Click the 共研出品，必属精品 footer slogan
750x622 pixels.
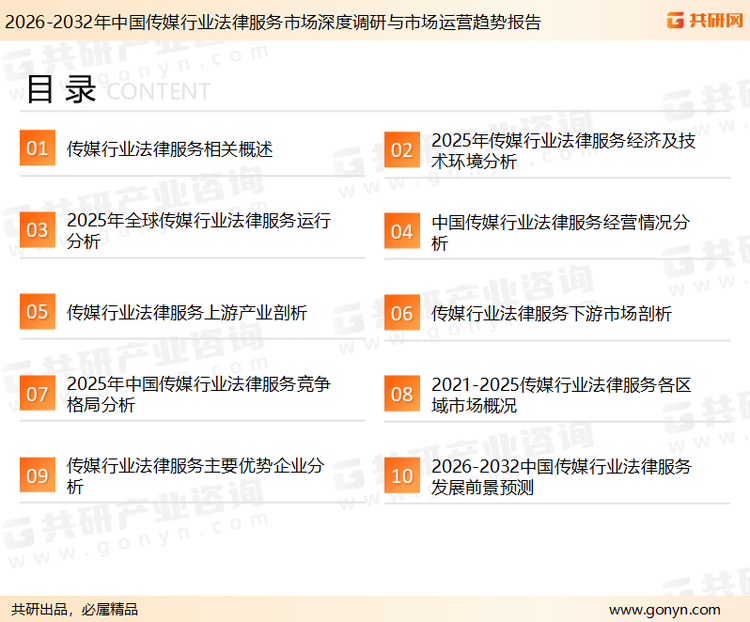pos(75,610)
